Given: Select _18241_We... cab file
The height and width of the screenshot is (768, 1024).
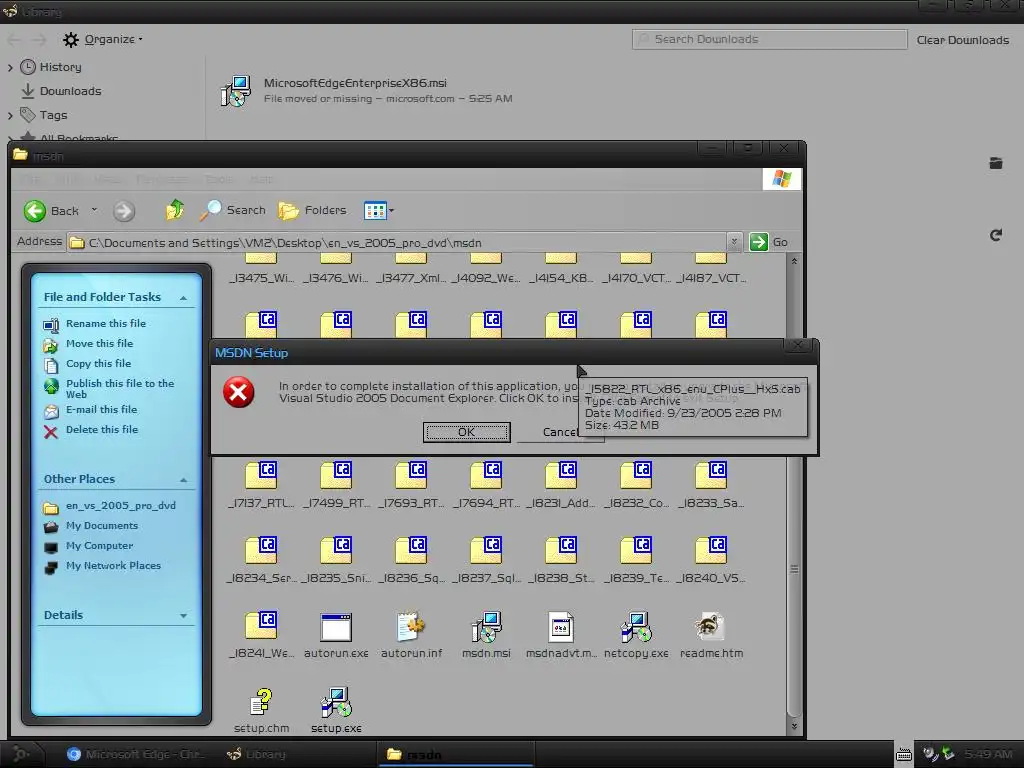Looking at the screenshot, I should click(261, 626).
